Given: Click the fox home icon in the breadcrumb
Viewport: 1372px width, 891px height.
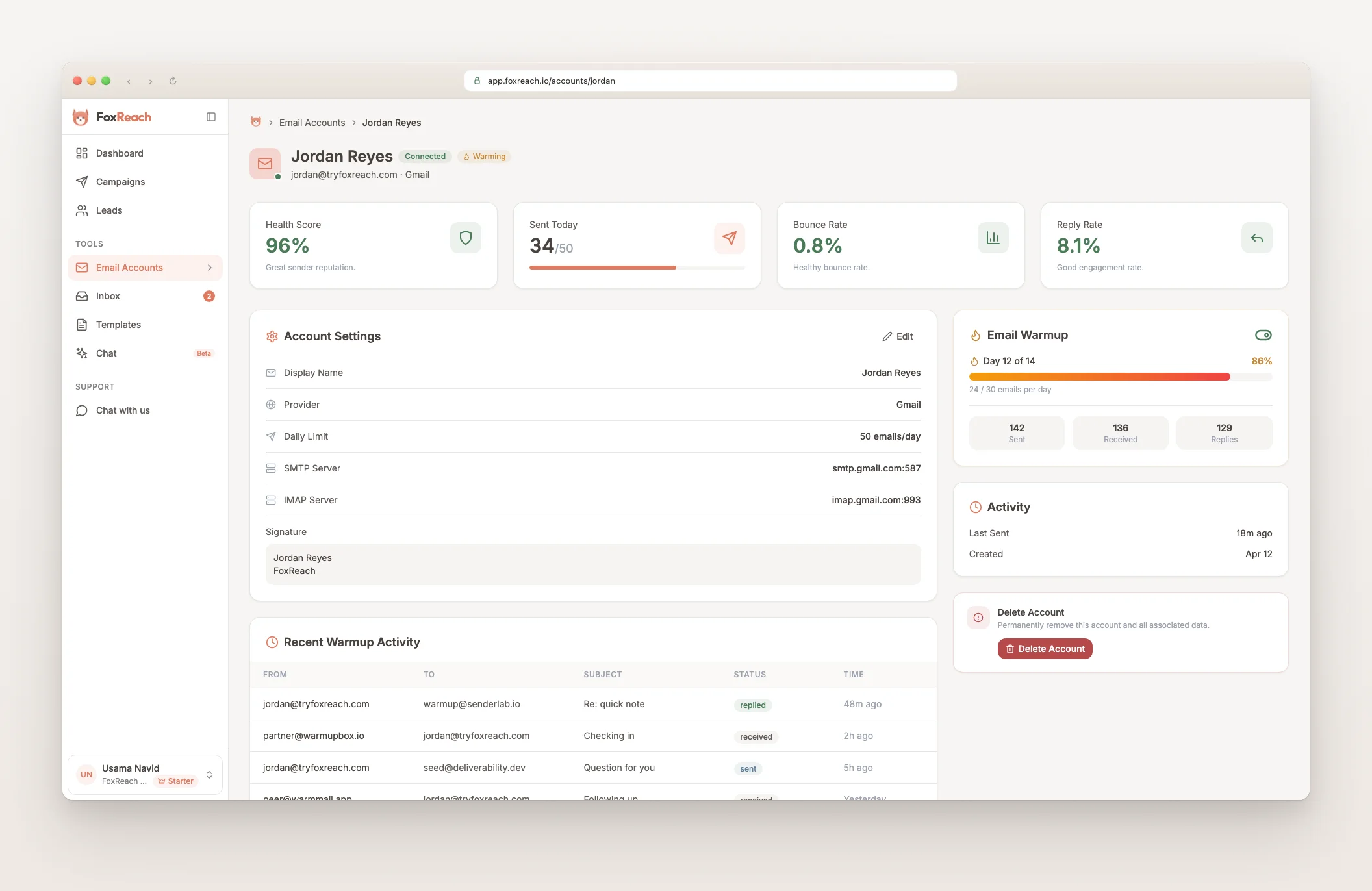Looking at the screenshot, I should (256, 122).
